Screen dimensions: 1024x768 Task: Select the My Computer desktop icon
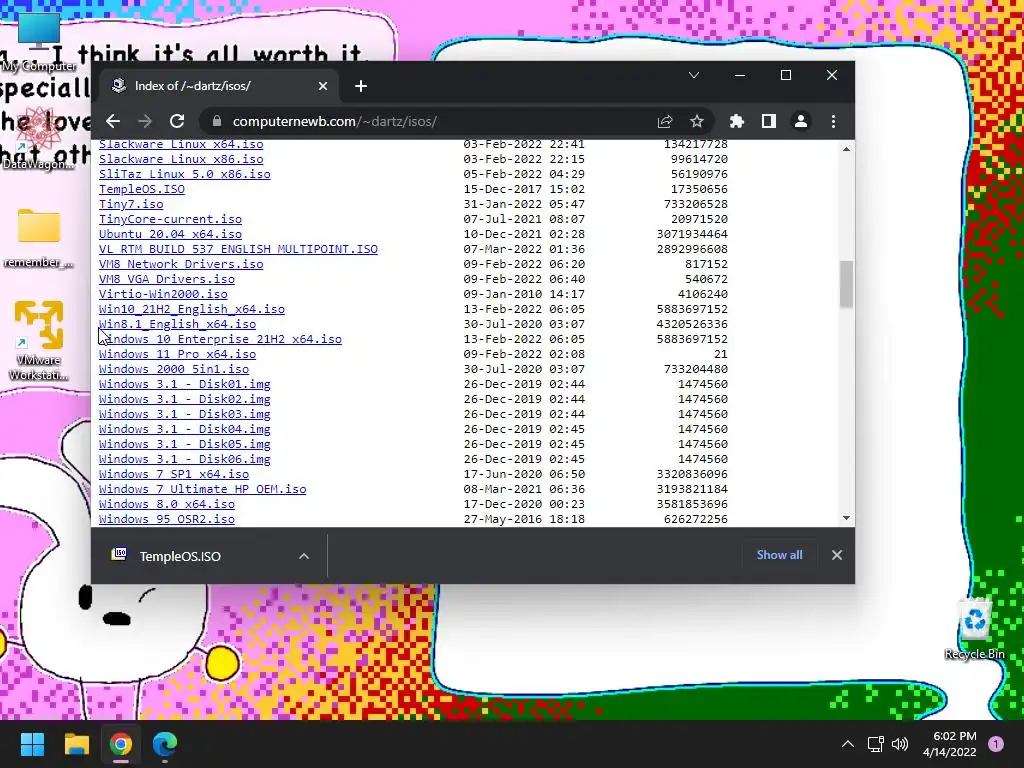(x=39, y=40)
